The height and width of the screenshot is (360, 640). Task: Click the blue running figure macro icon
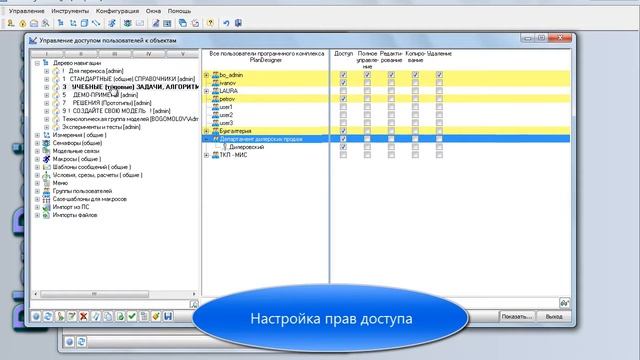pyautogui.click(x=112, y=23)
